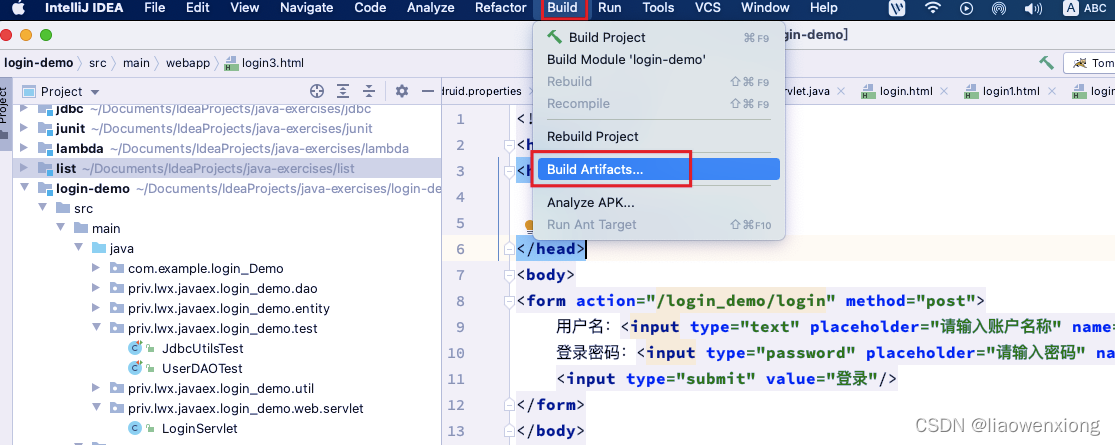Expand the jdbc module node arrow
Viewport: 1115px width, 445px height.
23,109
